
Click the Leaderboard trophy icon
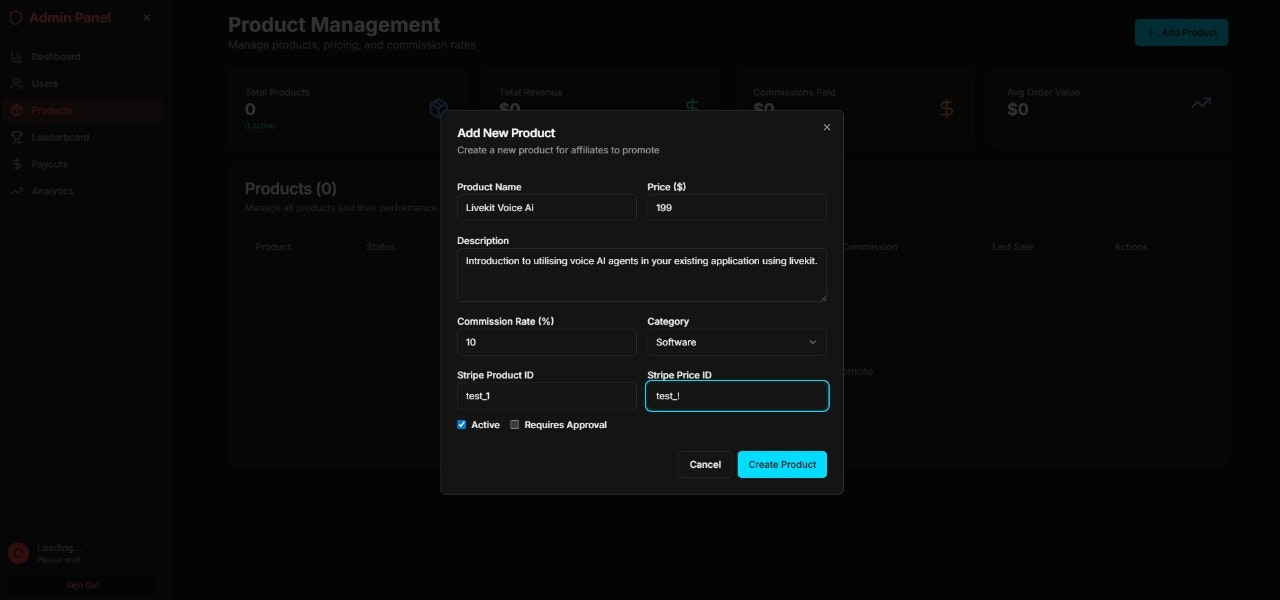point(17,137)
